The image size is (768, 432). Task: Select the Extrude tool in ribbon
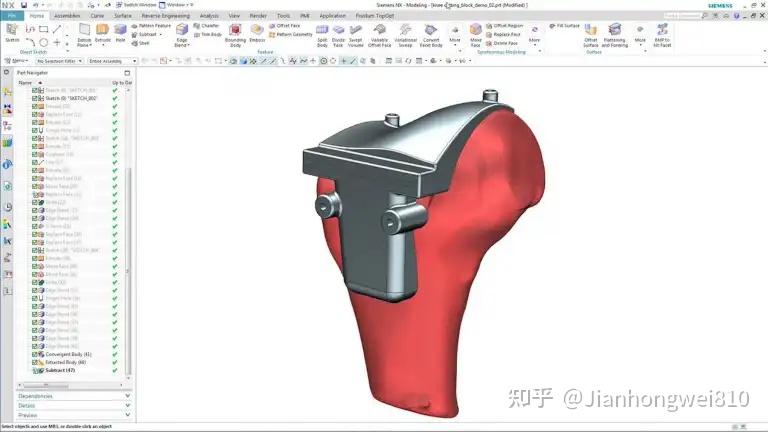coord(102,34)
